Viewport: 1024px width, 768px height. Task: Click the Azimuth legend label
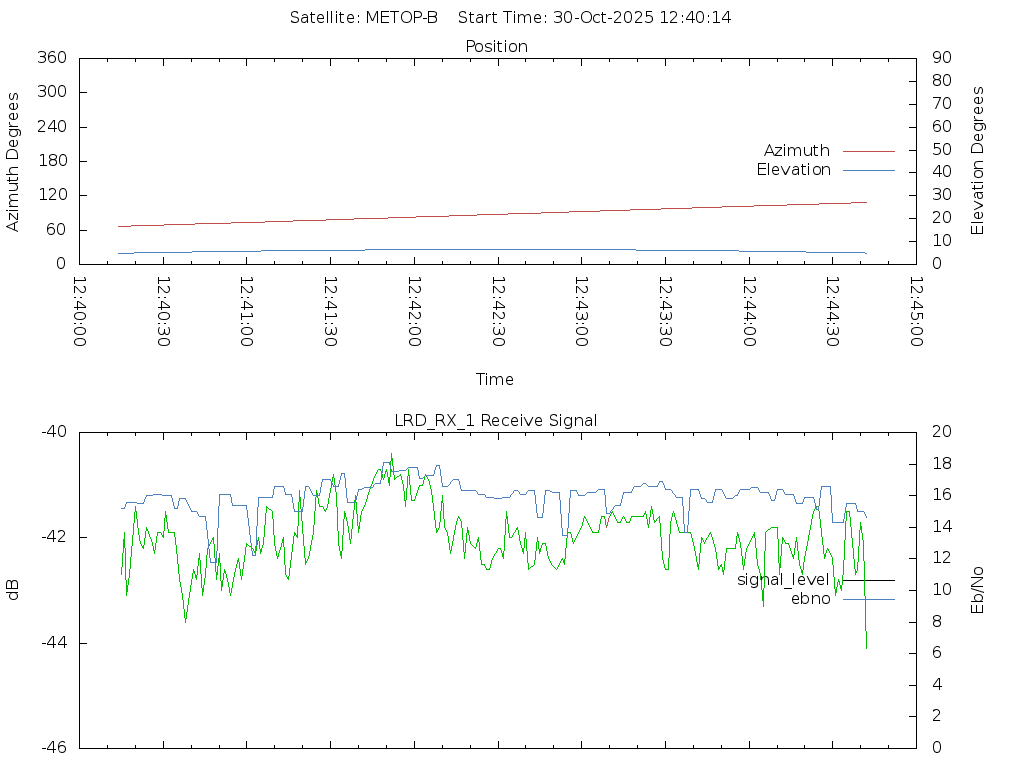pos(796,150)
